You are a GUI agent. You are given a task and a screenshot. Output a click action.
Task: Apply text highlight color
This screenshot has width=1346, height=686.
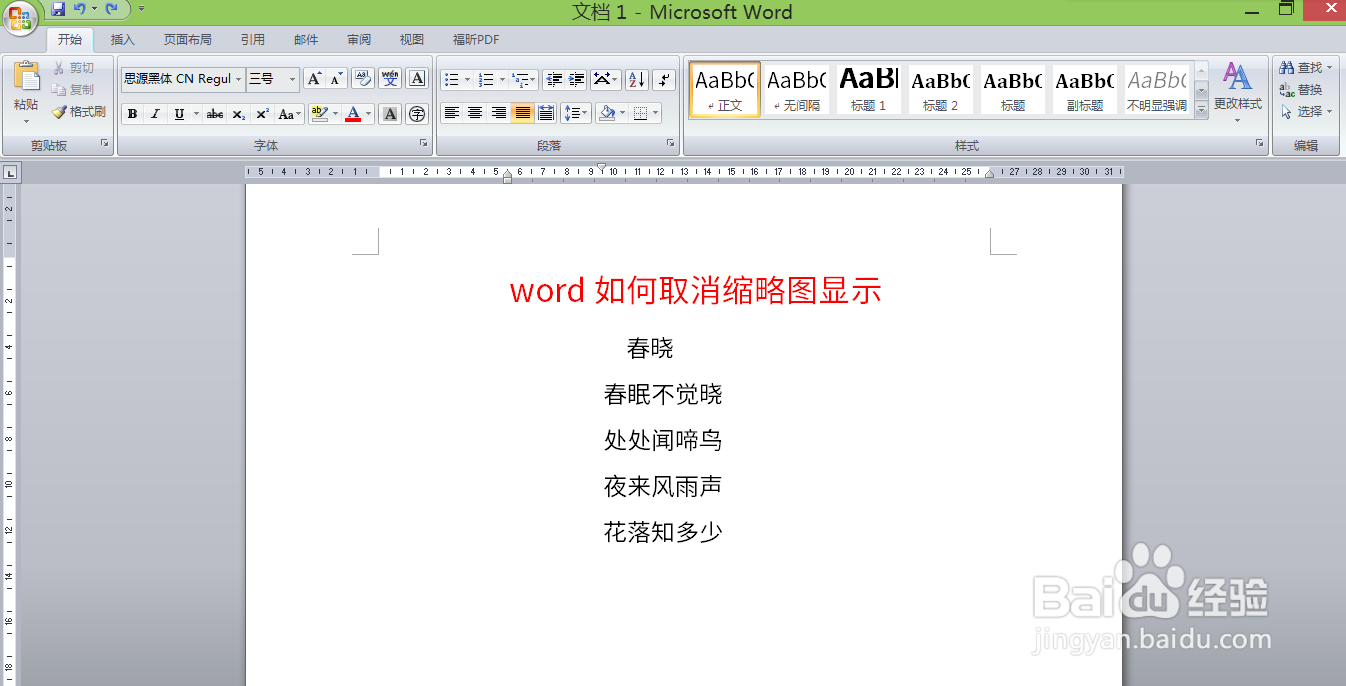coord(319,114)
